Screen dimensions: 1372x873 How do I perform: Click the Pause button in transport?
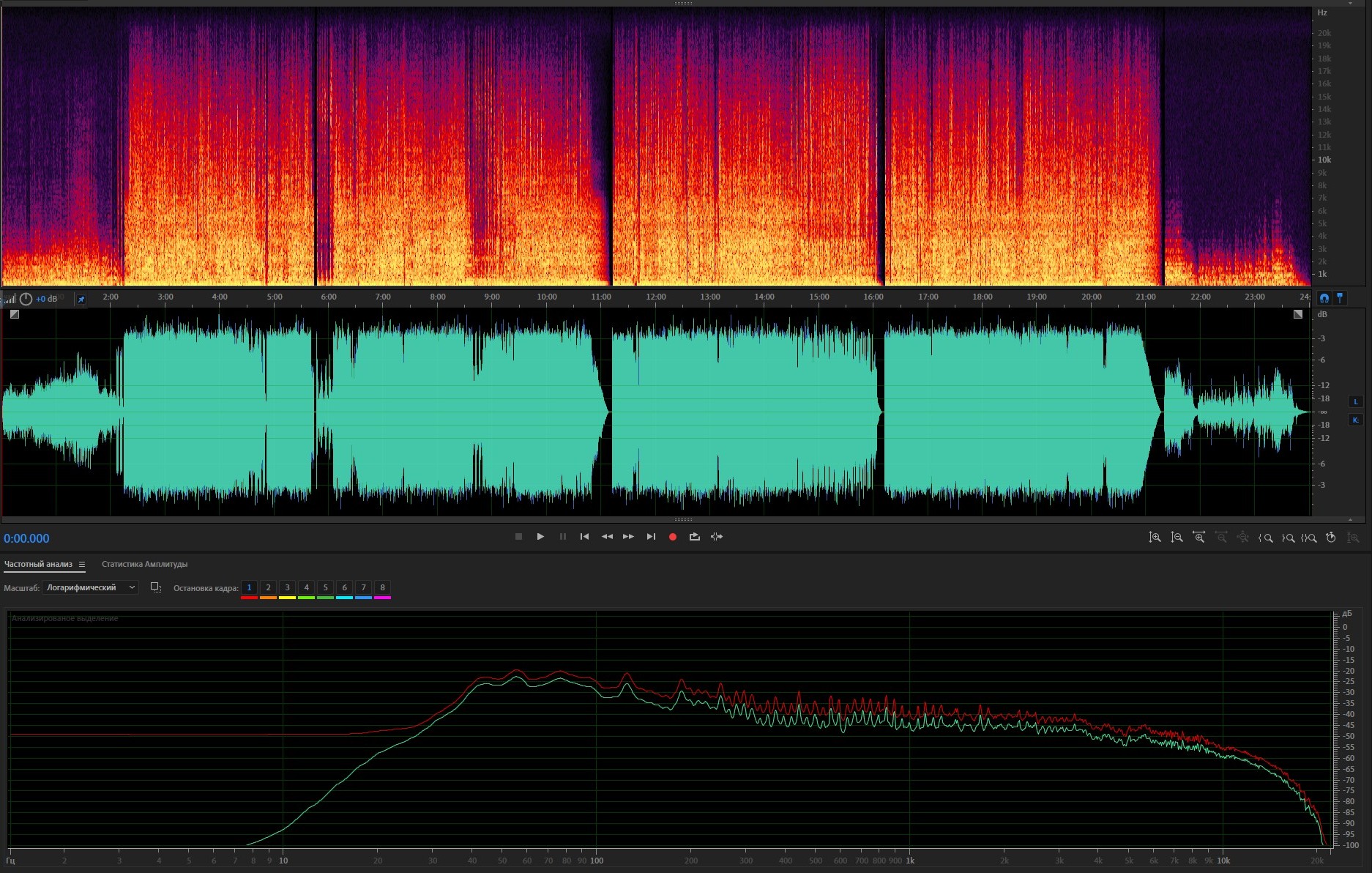562,537
